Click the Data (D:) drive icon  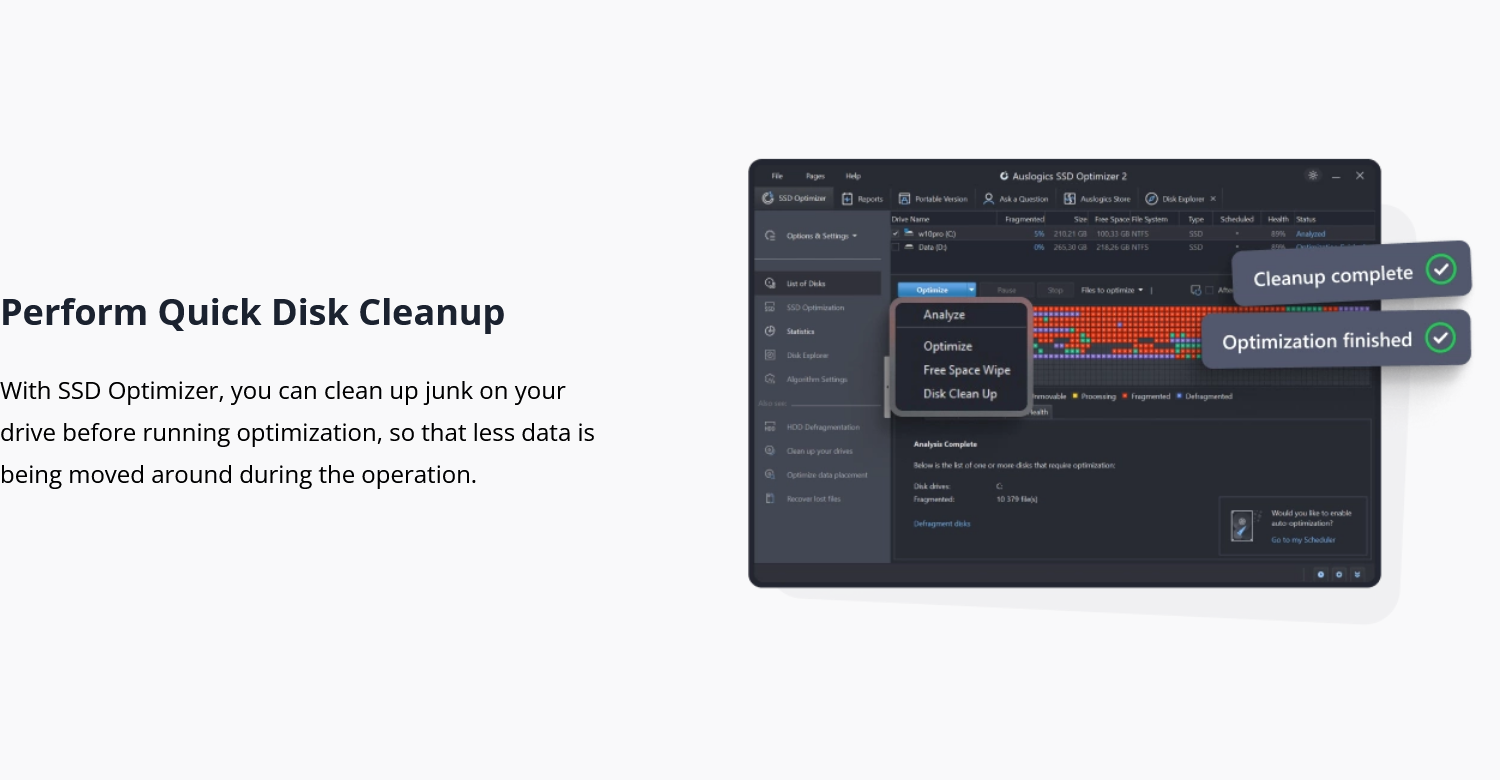click(909, 247)
